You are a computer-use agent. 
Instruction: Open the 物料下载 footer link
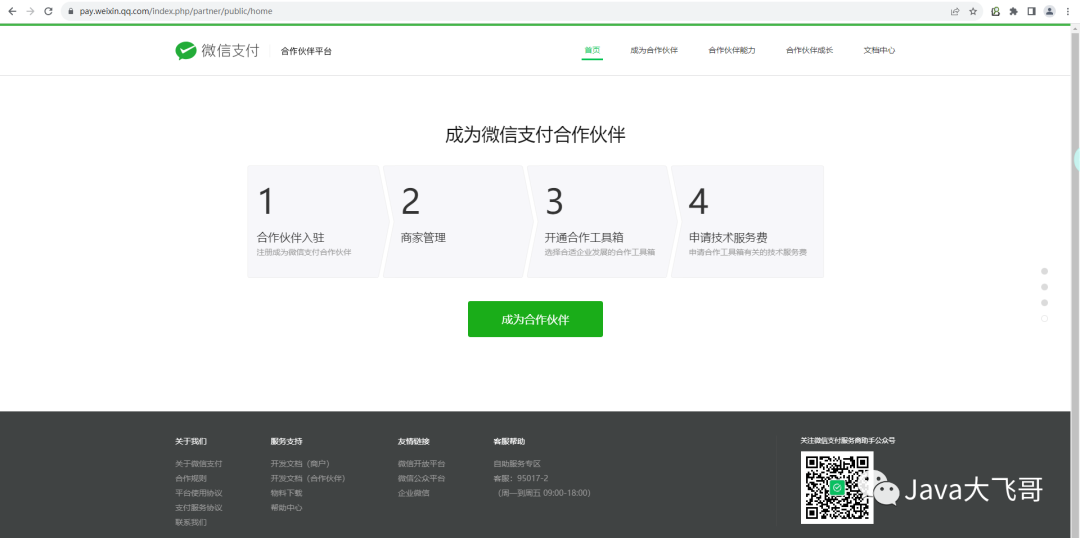pyautogui.click(x=287, y=493)
